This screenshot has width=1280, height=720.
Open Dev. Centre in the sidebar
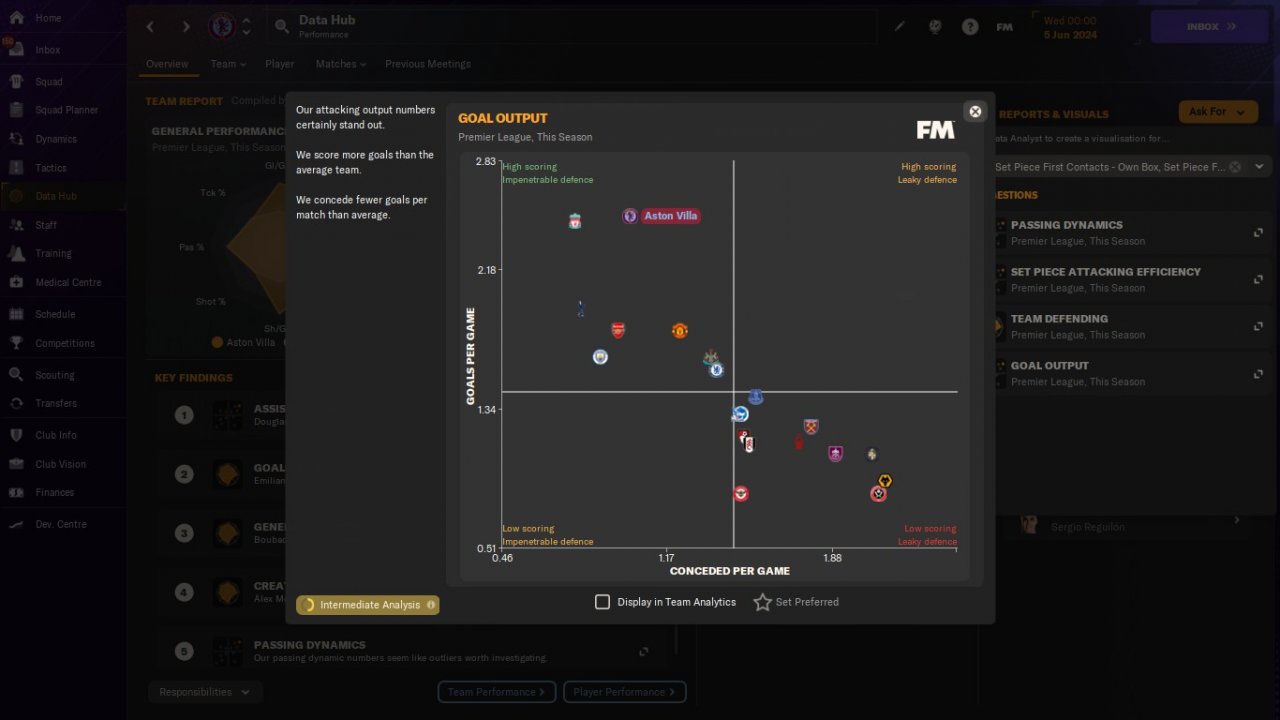pyautogui.click(x=61, y=524)
